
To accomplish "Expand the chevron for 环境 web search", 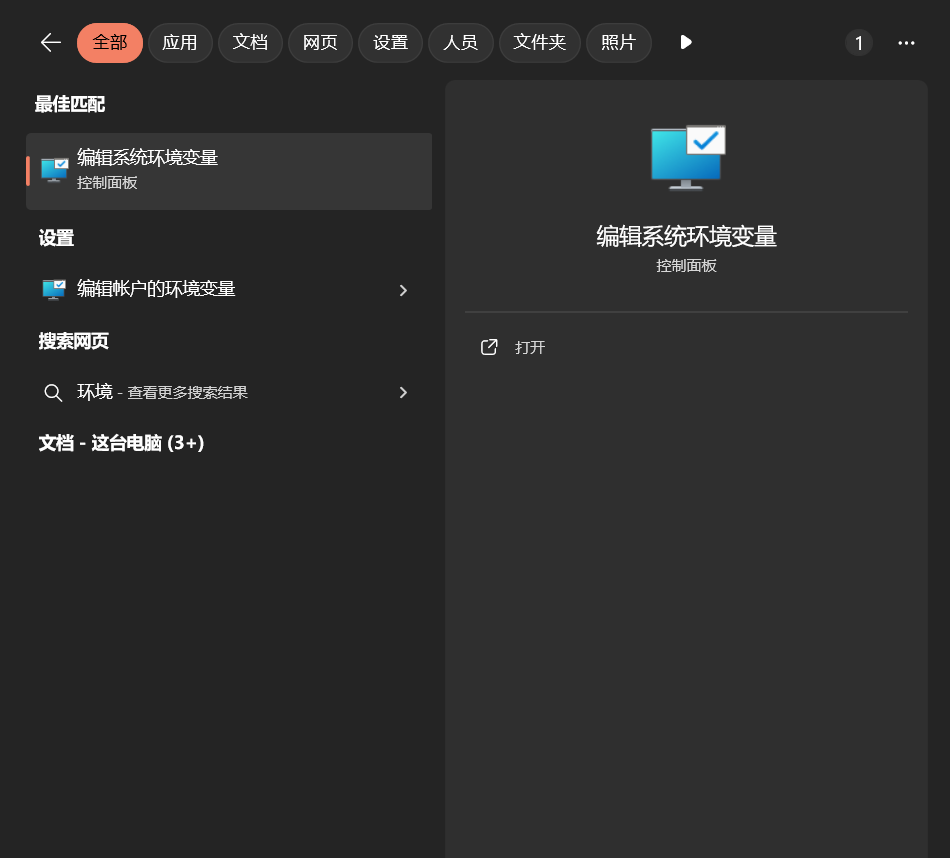I will pos(403,393).
